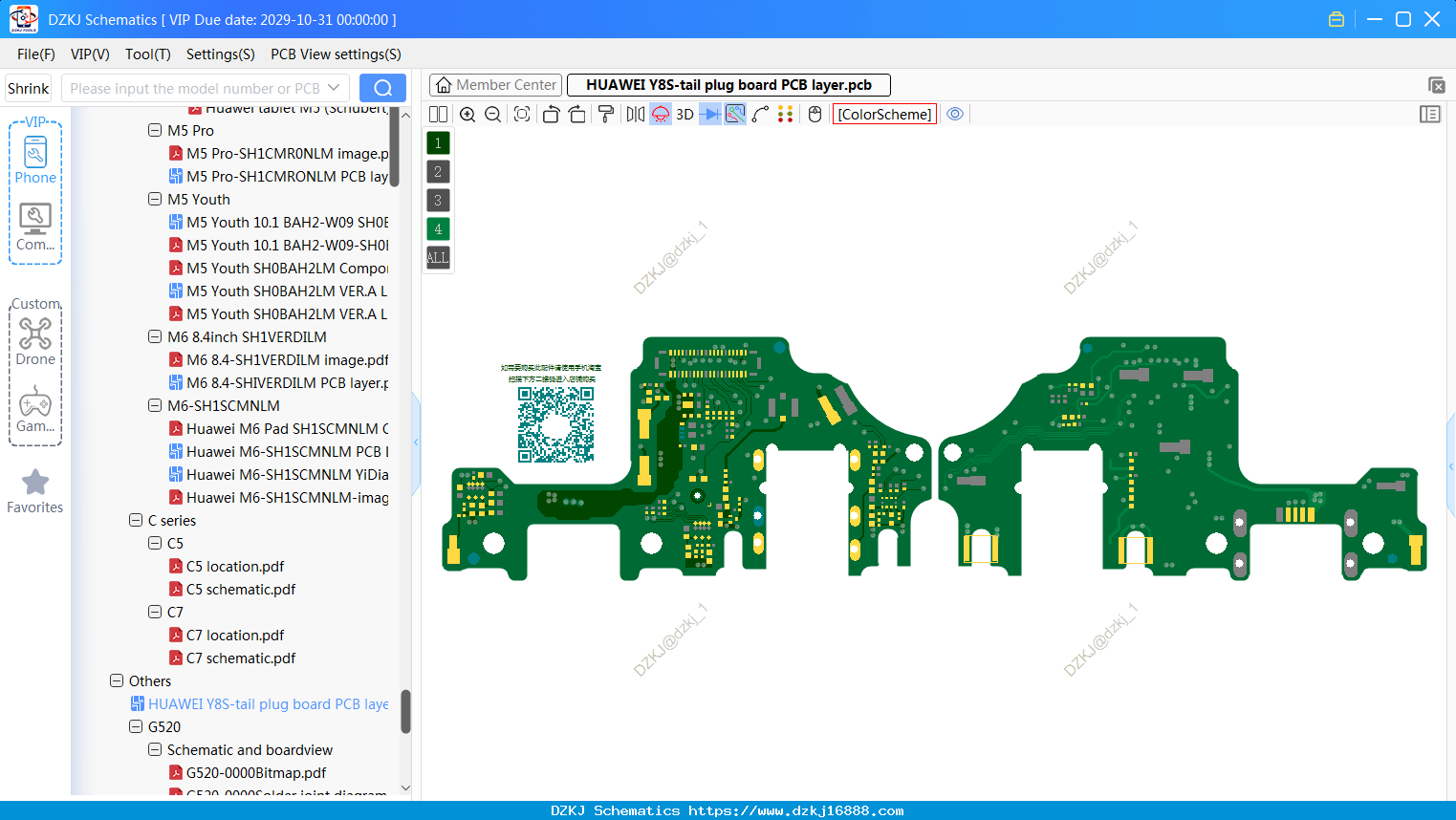Show PCB layer 2
The image size is (1456, 820).
(x=438, y=172)
